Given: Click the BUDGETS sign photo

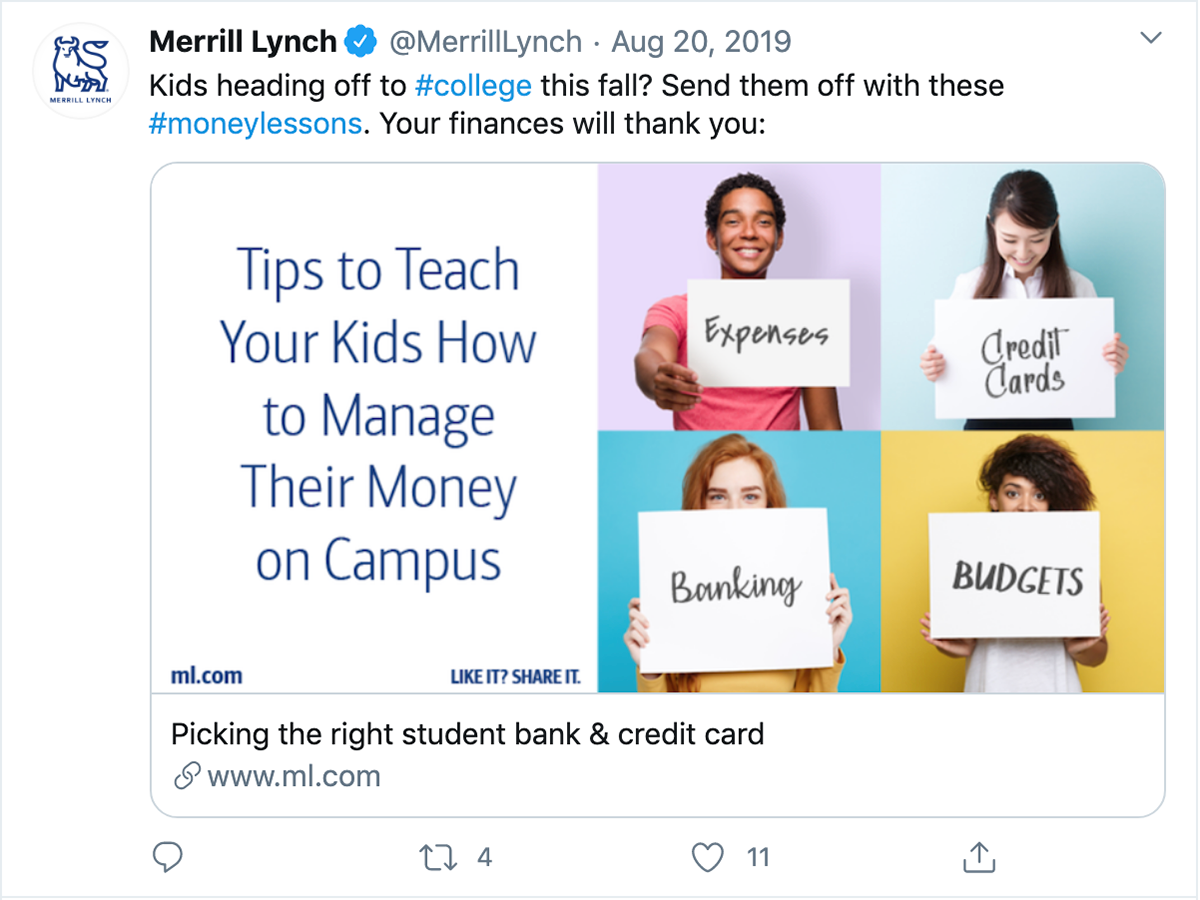Looking at the screenshot, I should tap(1023, 562).
